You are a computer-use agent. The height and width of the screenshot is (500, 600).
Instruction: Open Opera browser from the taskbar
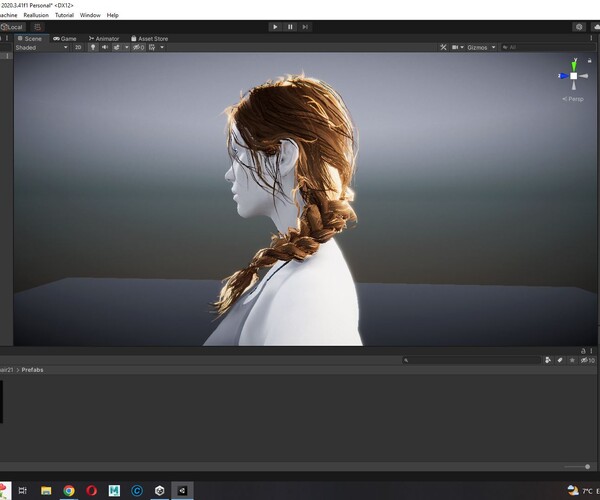[91, 490]
